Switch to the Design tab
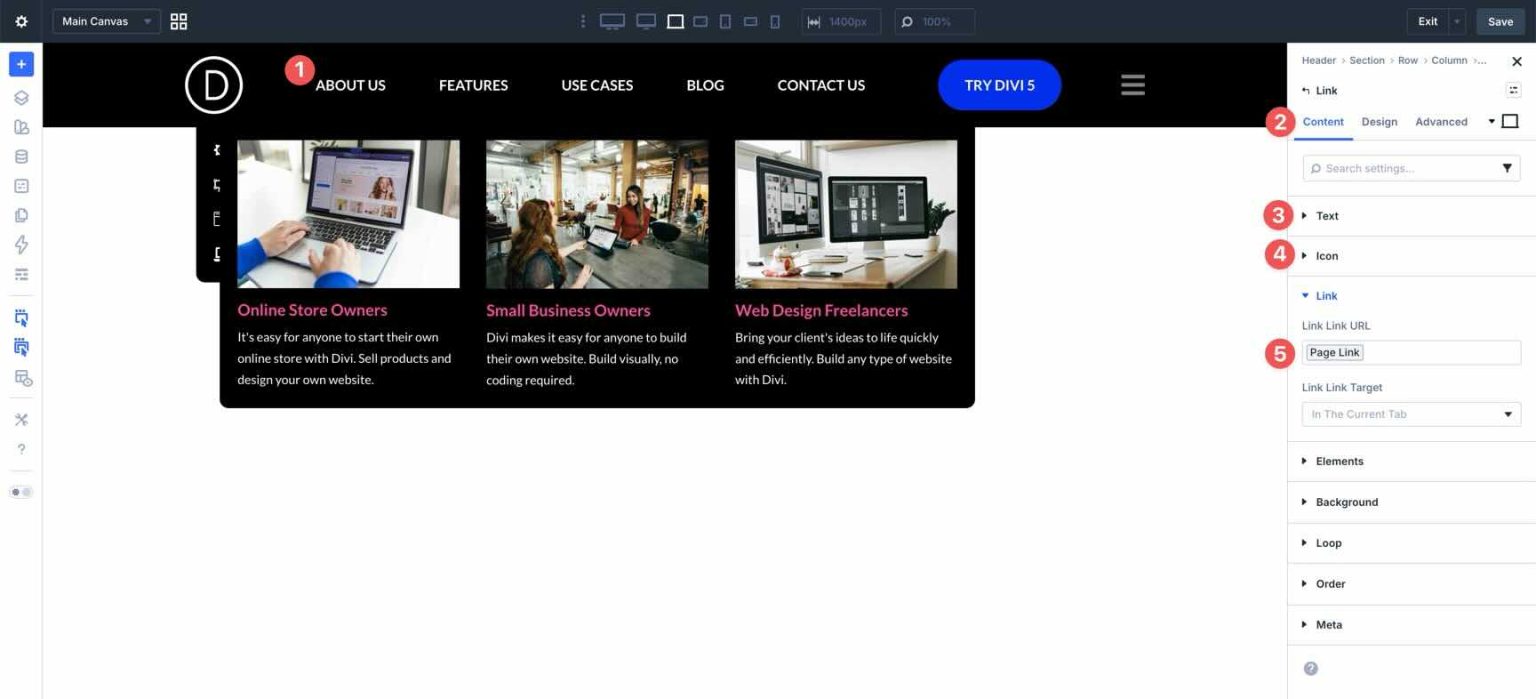Screen dimensions: 1536x699 (x=1379, y=122)
